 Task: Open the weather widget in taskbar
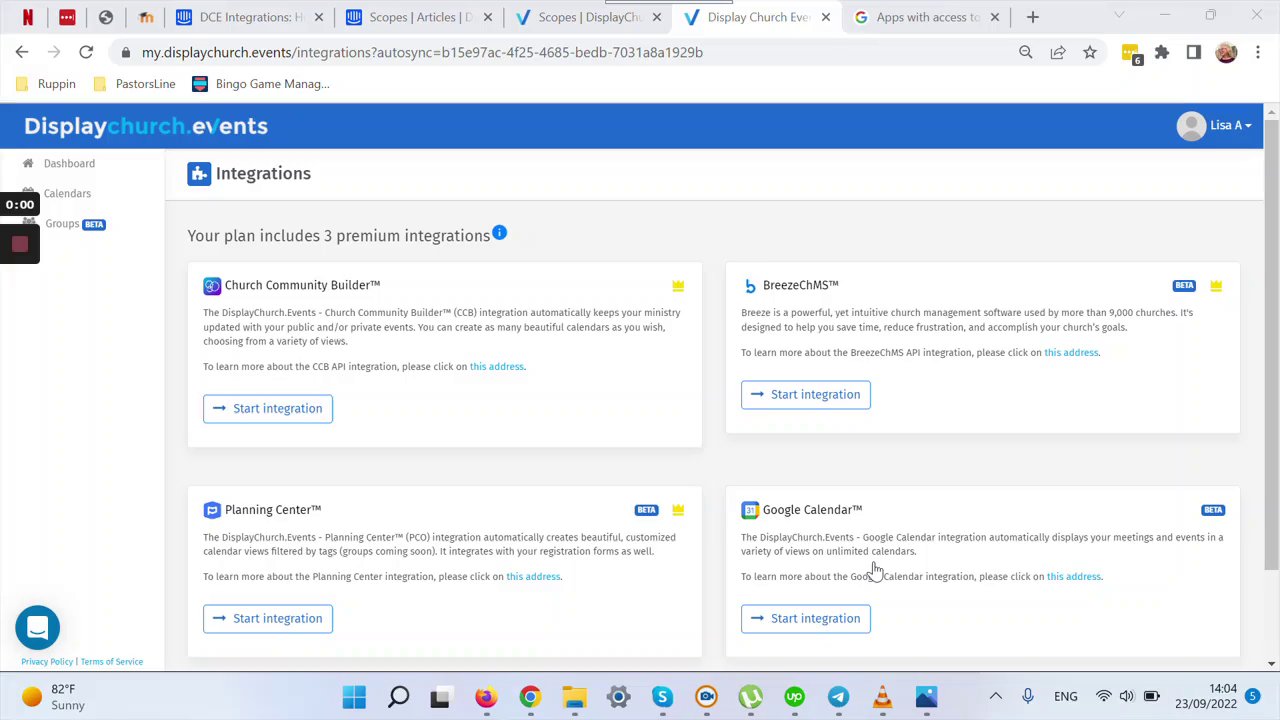point(55,697)
